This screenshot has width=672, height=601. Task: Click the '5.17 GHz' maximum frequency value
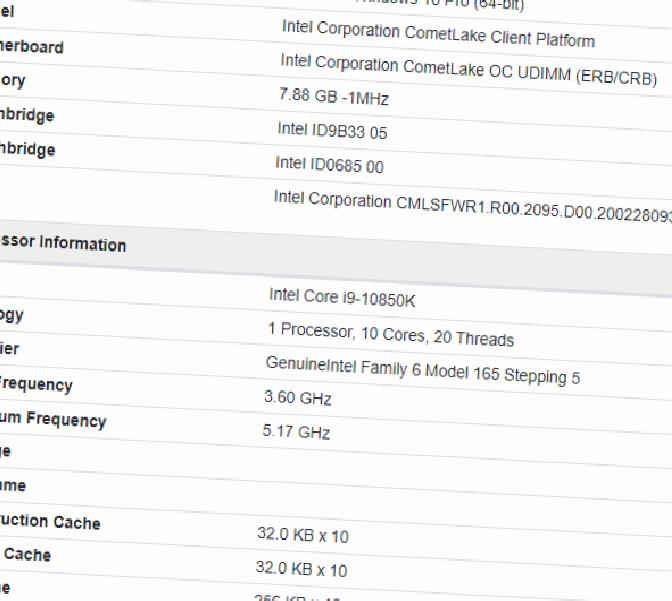(296, 431)
